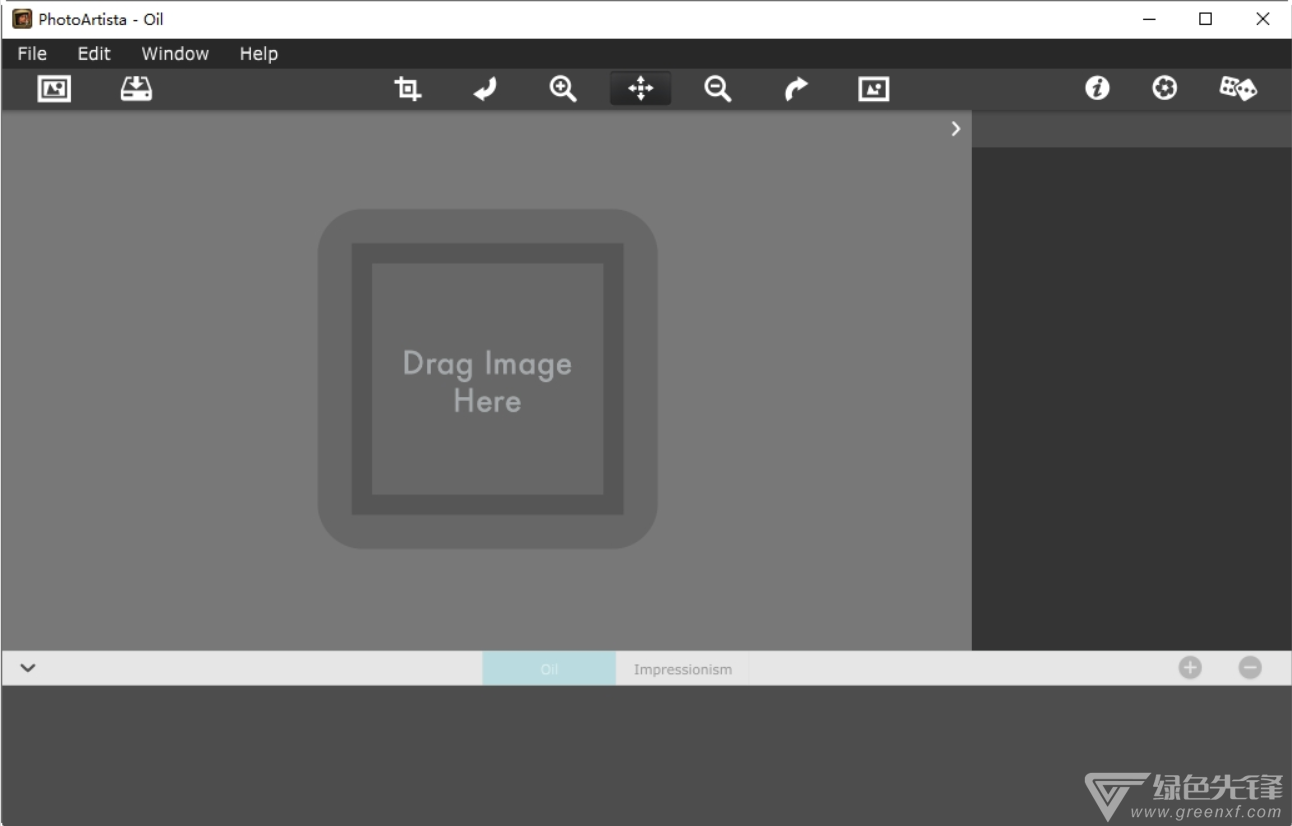Open the Help menu
This screenshot has width=1292, height=826.
258,54
